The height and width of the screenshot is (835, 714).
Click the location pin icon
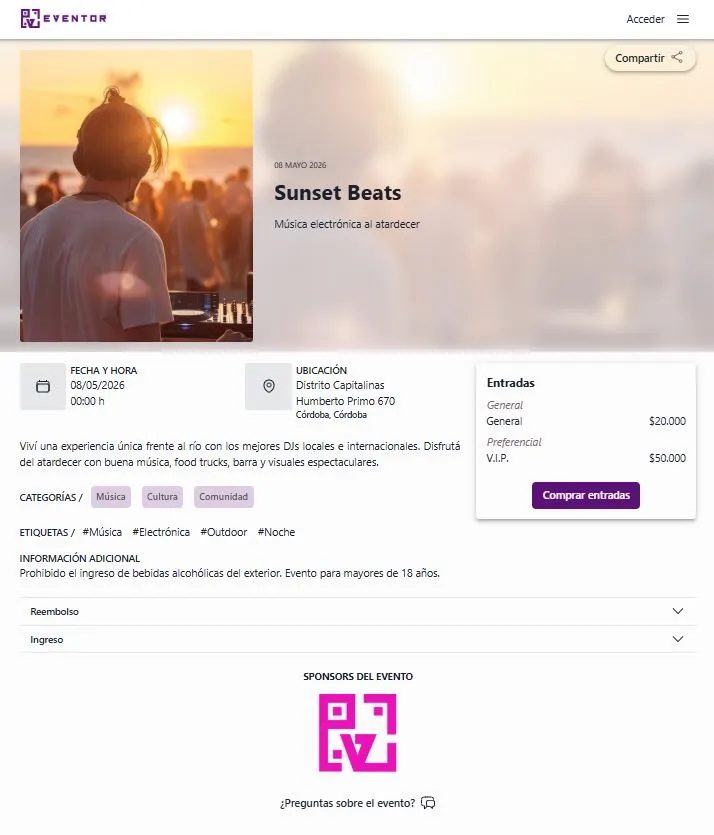point(268,386)
